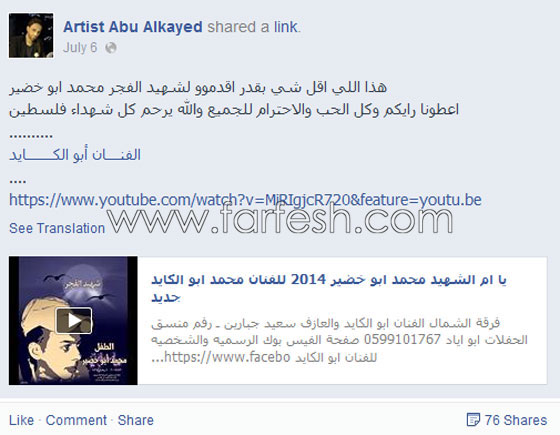This screenshot has height=435, width=560.
Task: Click the shares note icon
Action: point(473,420)
